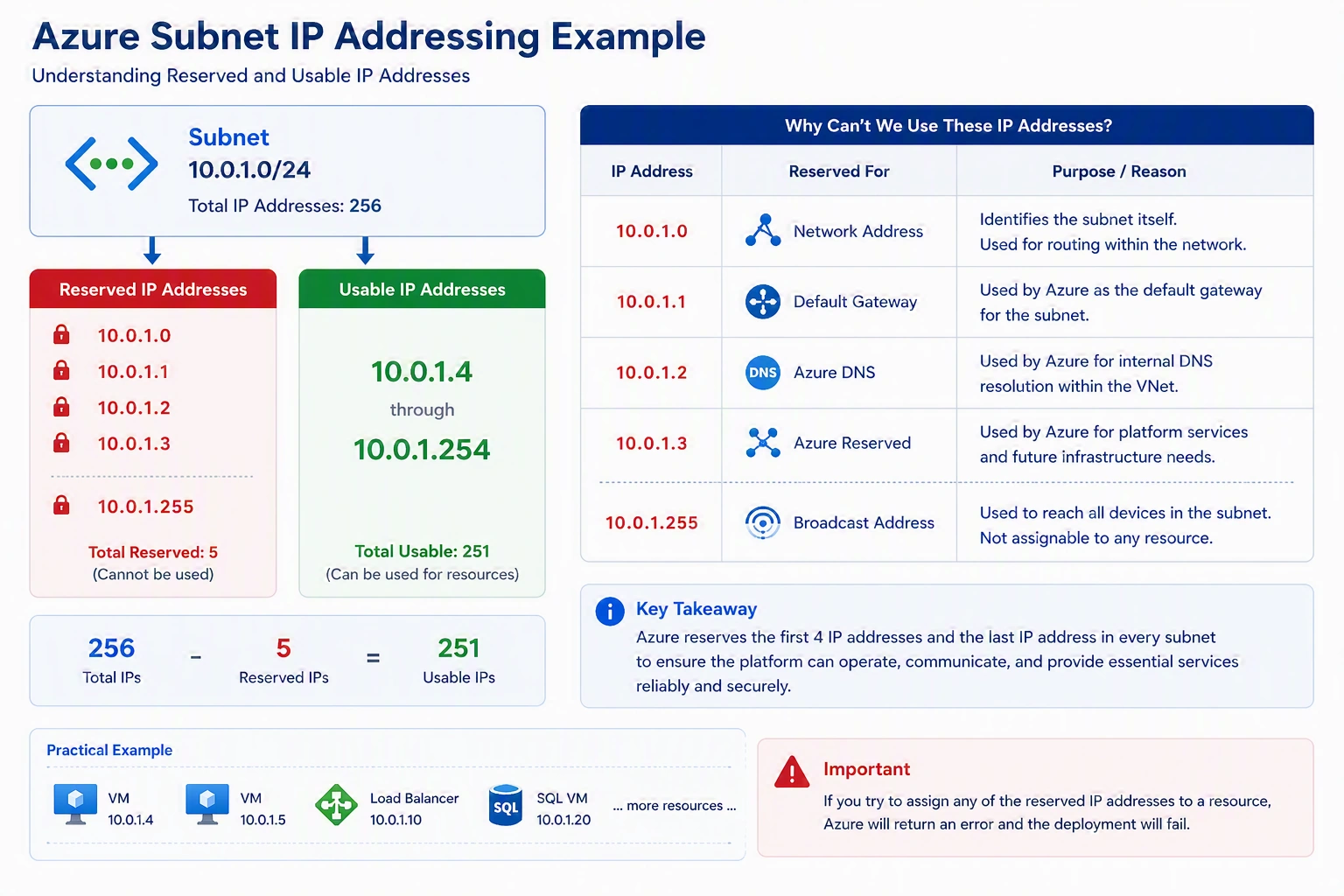The width and height of the screenshot is (1344, 896).
Task: Click the 10.0.1.0 cell in the table
Action: 652,231
